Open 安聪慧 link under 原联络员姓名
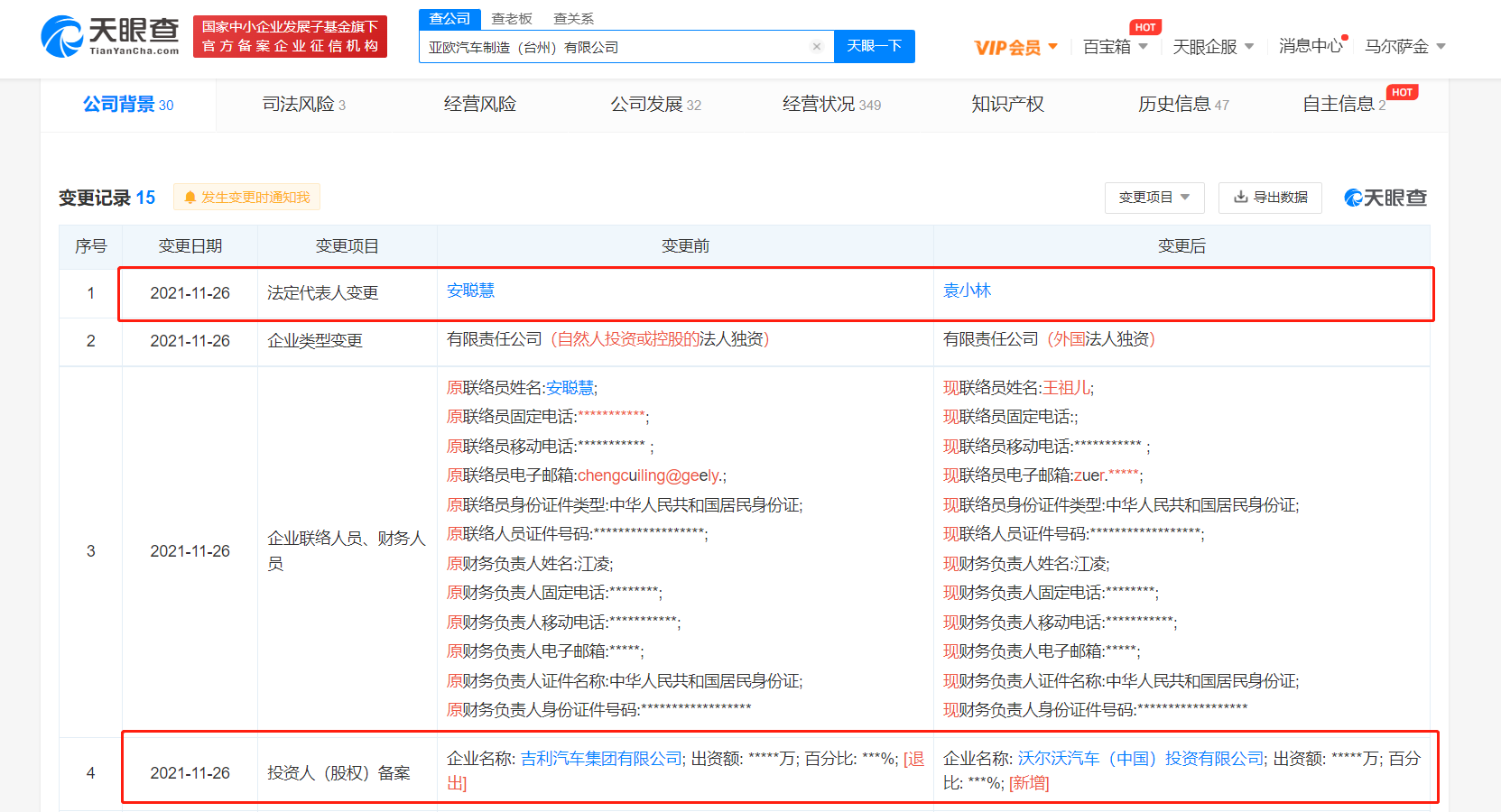 click(x=570, y=388)
